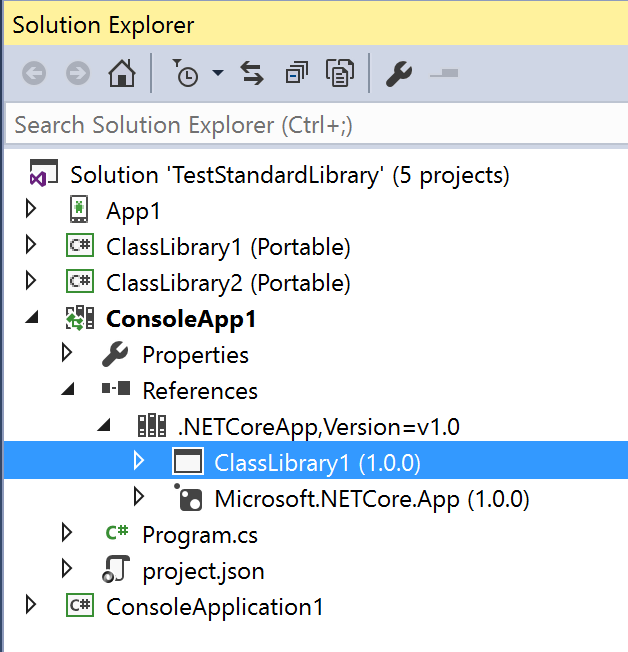Click the Properties wrench icon in tree
The width and height of the screenshot is (628, 652).
[115, 354]
